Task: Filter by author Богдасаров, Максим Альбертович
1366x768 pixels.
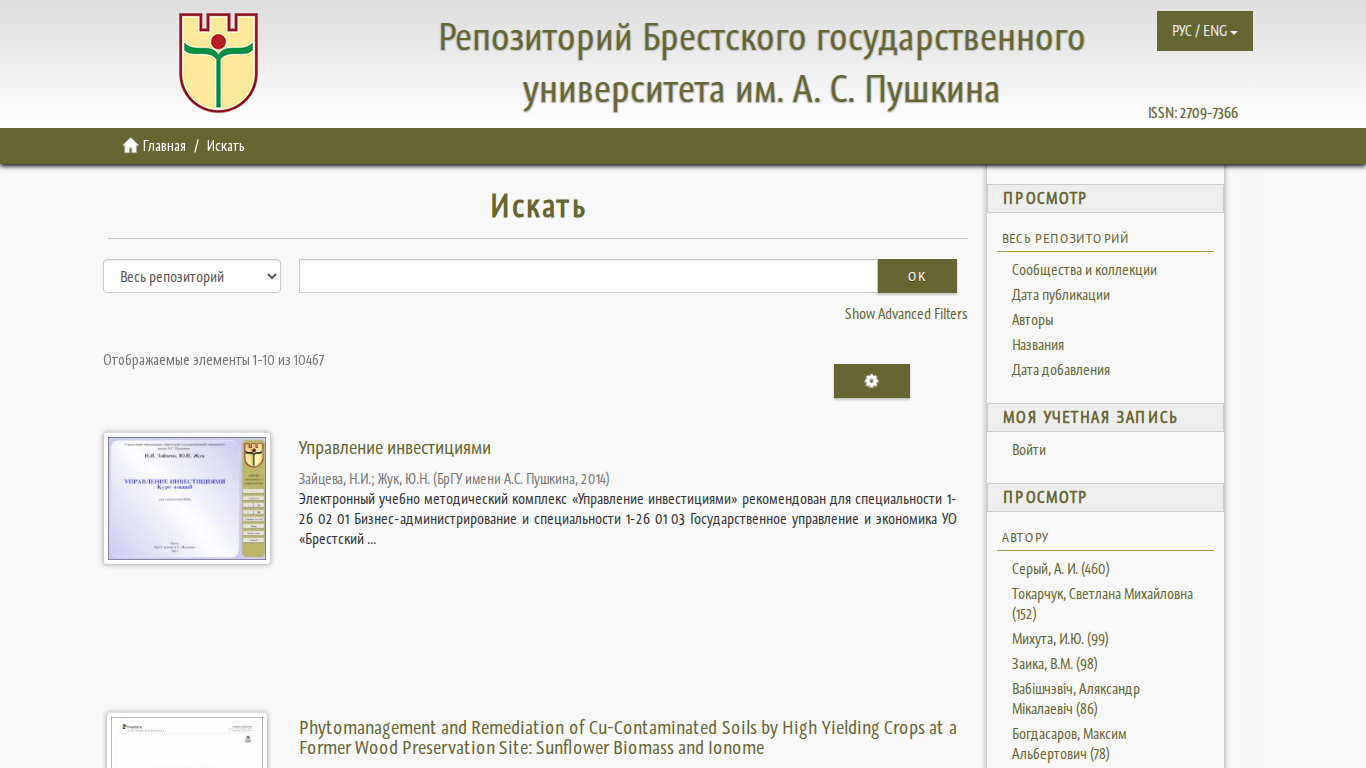Action: click(1069, 744)
